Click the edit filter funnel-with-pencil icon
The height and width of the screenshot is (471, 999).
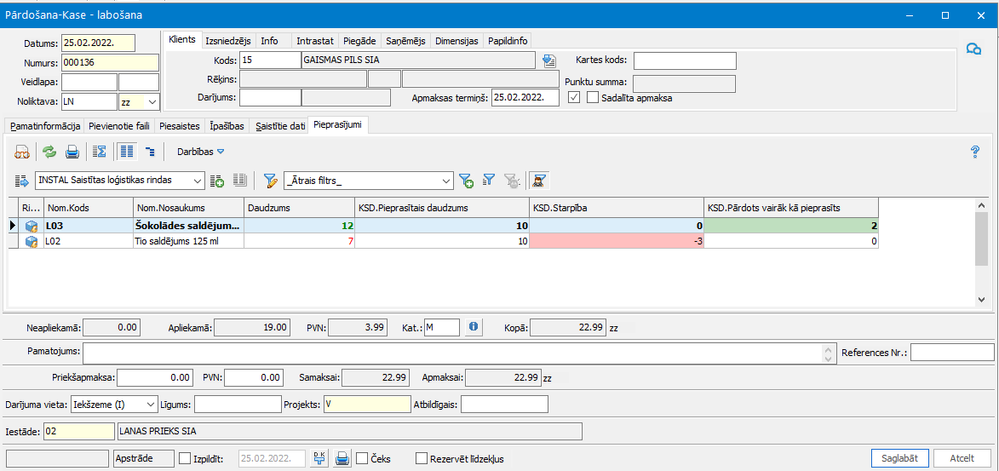coord(270,180)
